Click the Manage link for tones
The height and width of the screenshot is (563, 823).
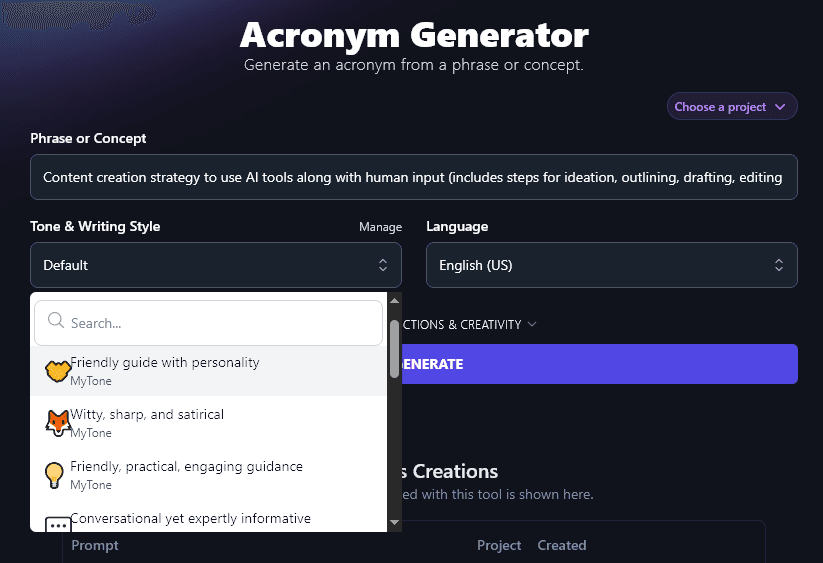tap(380, 227)
